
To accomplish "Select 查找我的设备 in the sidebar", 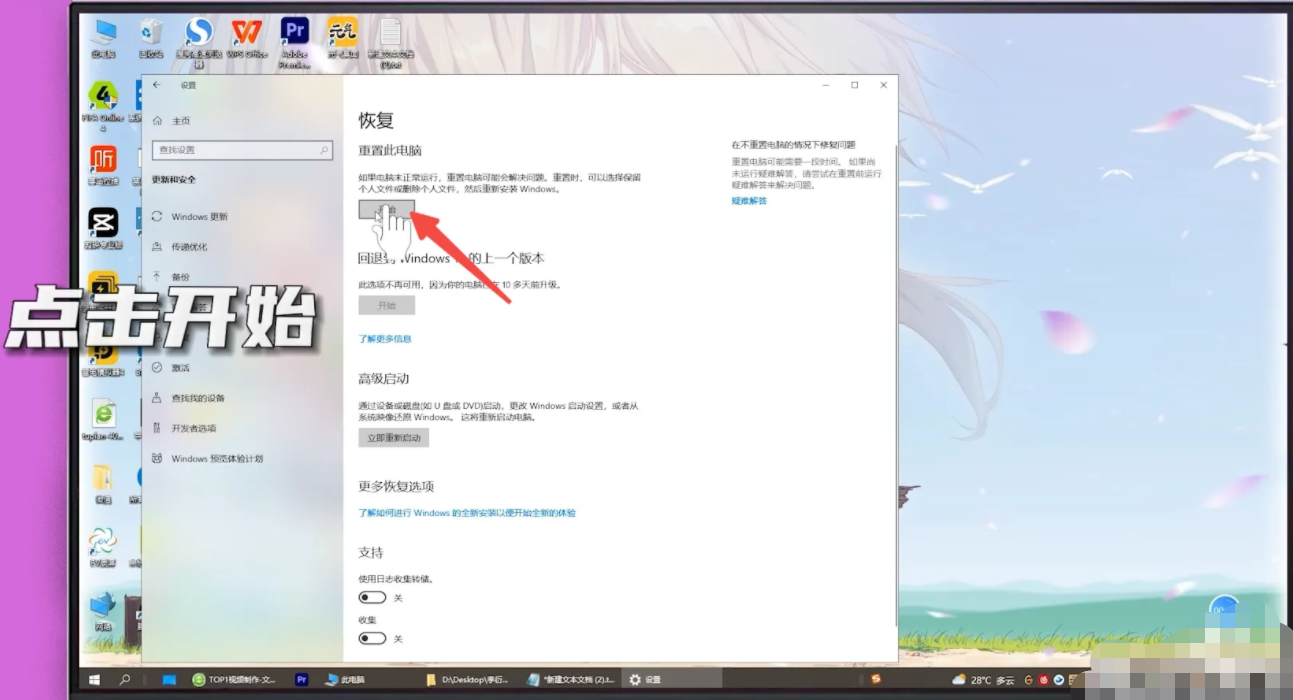I will pyautogui.click(x=188, y=398).
